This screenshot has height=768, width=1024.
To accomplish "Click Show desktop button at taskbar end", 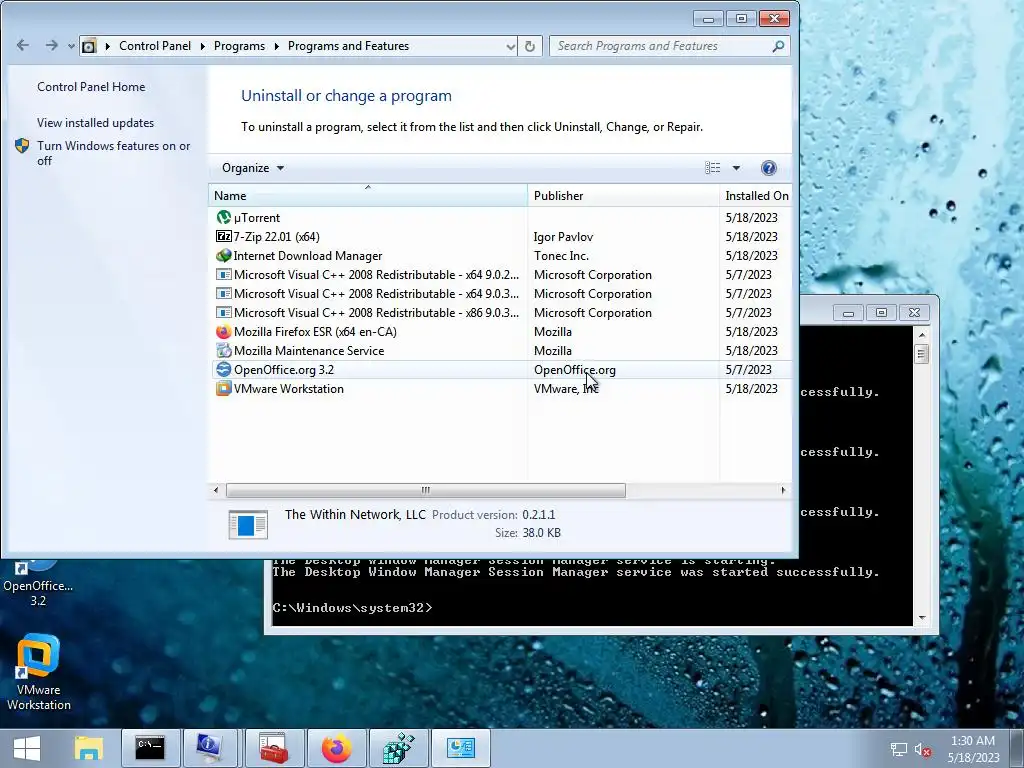I will click(1017, 748).
